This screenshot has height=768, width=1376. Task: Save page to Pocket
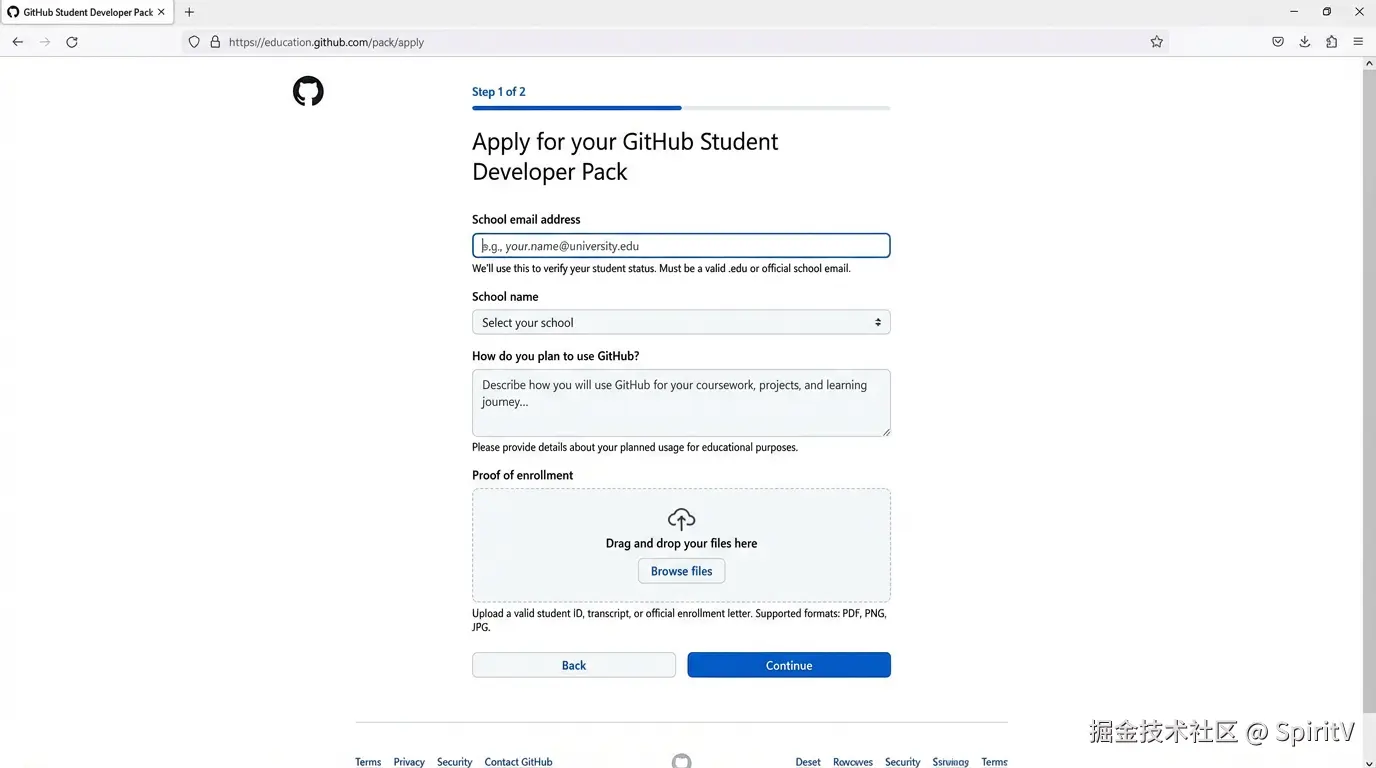(1278, 42)
